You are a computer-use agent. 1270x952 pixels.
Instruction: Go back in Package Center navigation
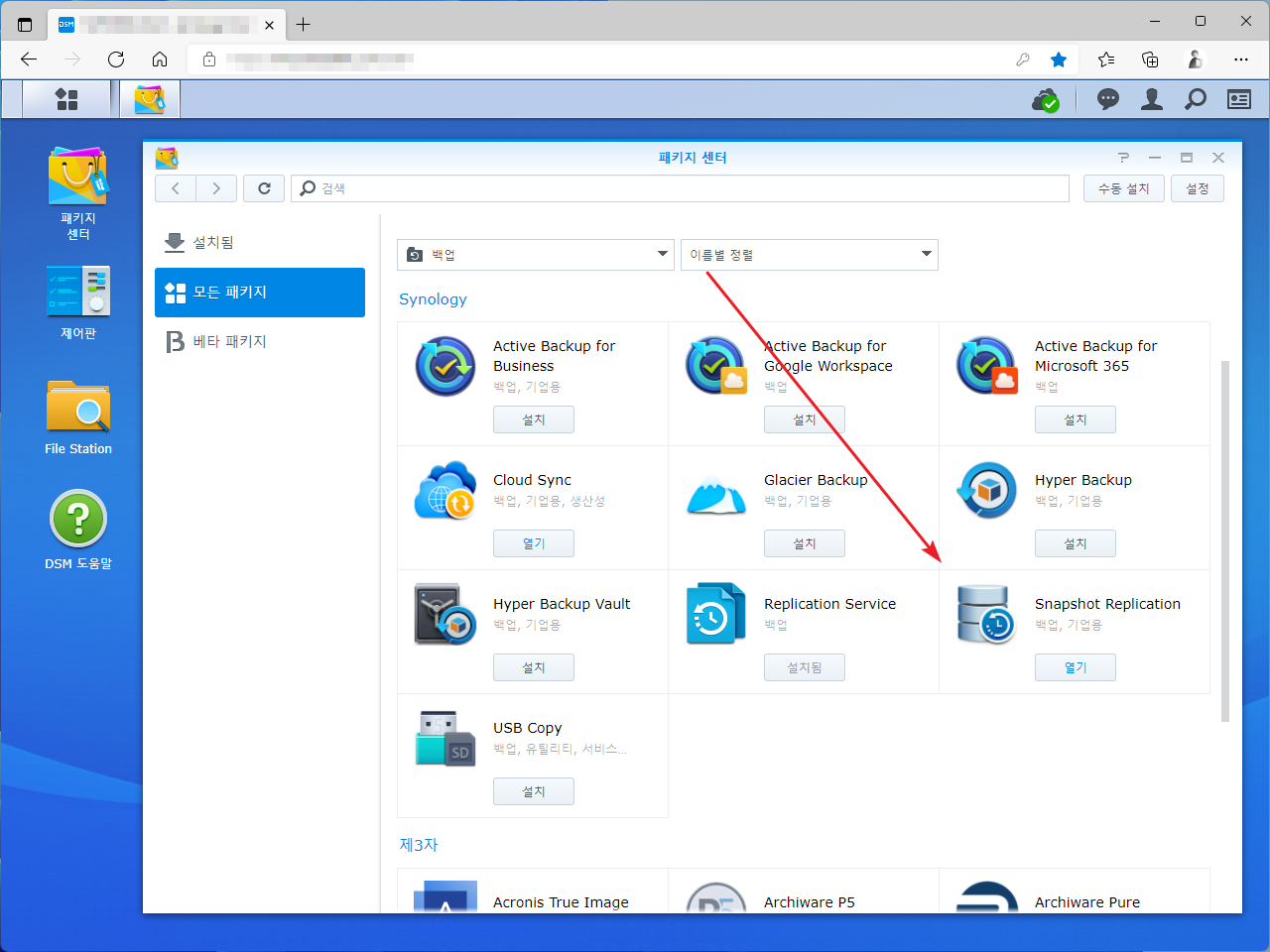(x=176, y=188)
